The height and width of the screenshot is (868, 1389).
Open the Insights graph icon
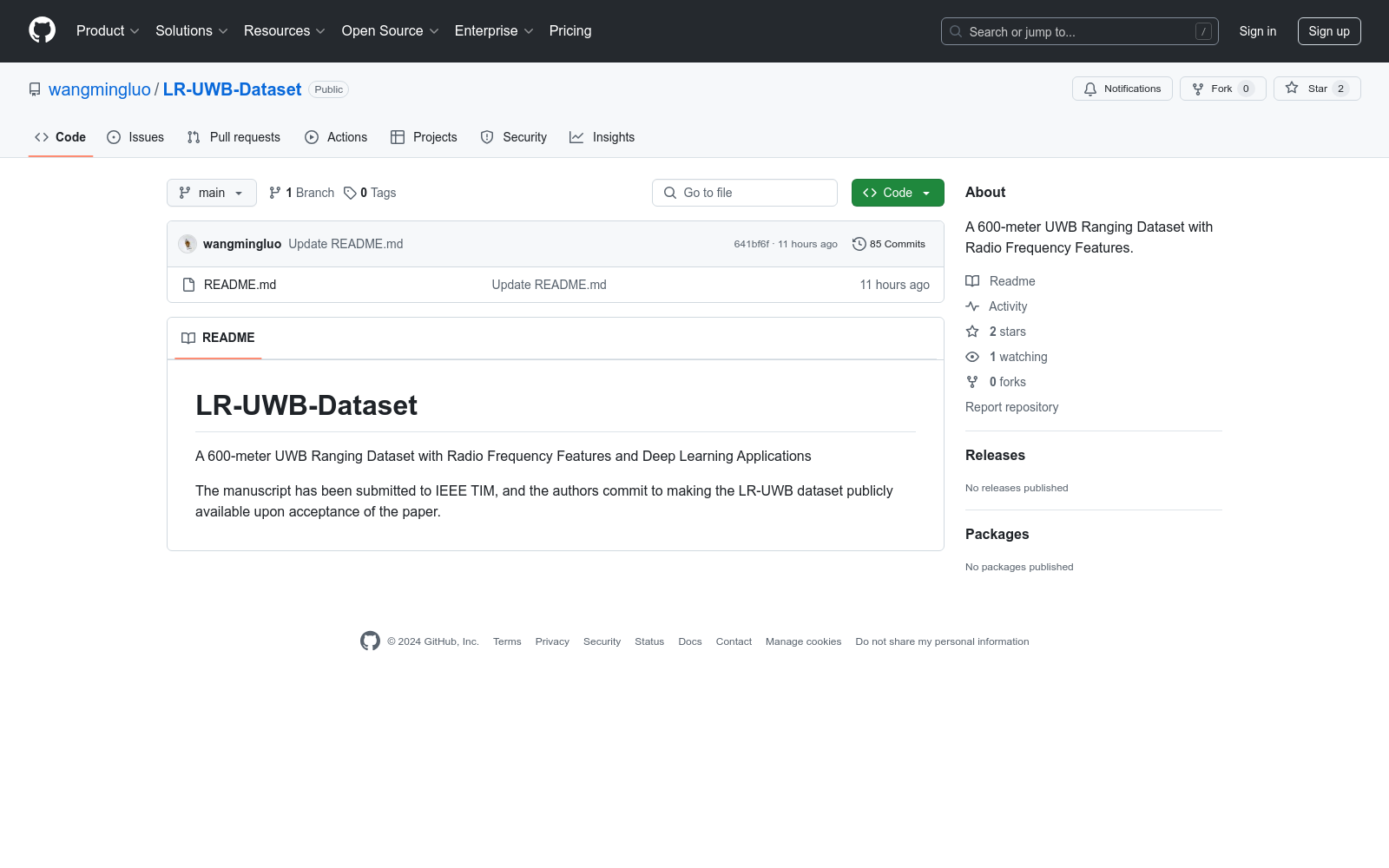coord(576,137)
